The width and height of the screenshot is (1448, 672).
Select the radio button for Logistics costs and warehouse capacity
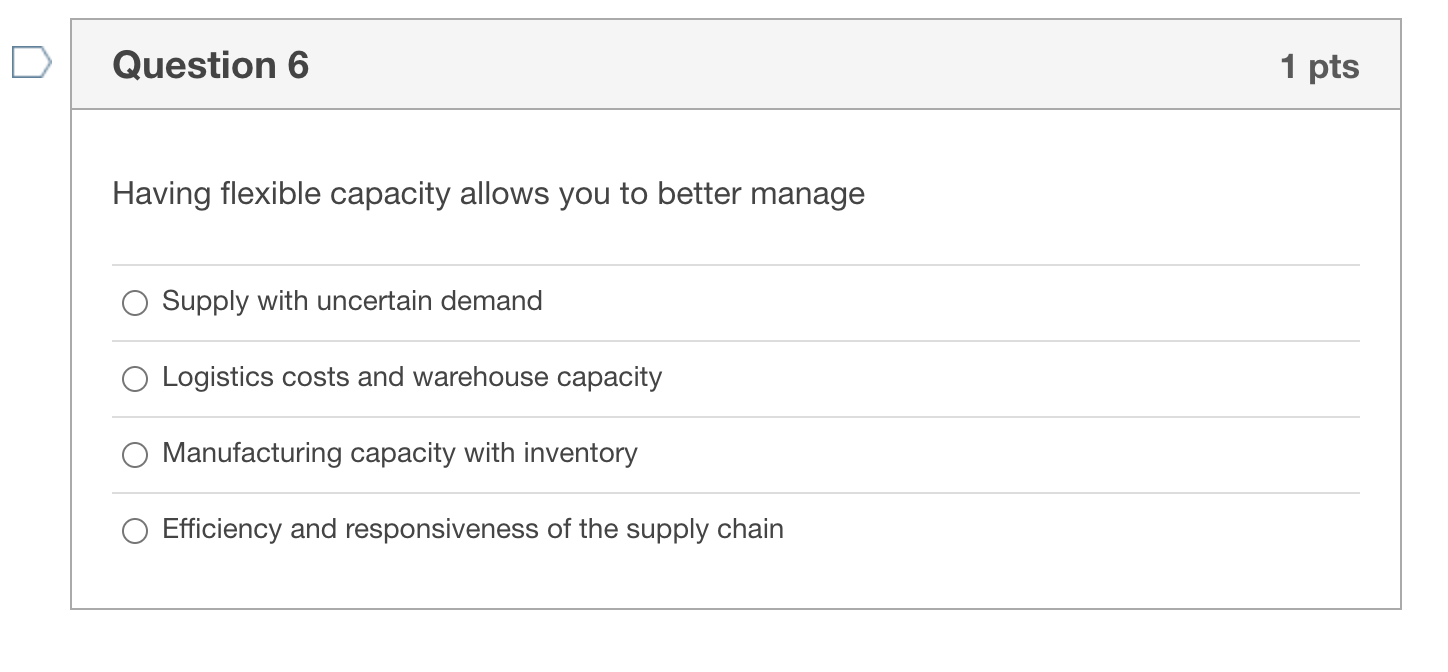135,378
